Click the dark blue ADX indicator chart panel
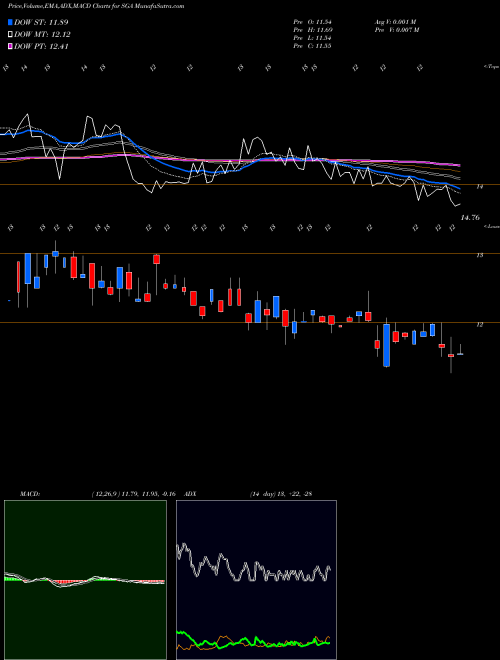The height and width of the screenshot is (660, 500). [x=256, y=580]
